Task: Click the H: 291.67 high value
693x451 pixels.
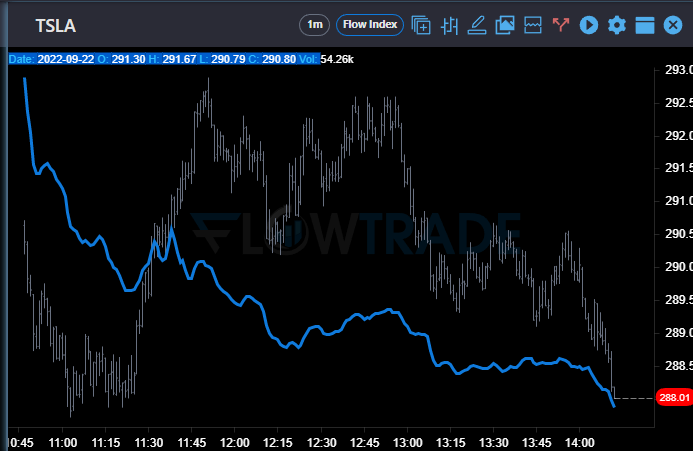Action: coord(172,59)
